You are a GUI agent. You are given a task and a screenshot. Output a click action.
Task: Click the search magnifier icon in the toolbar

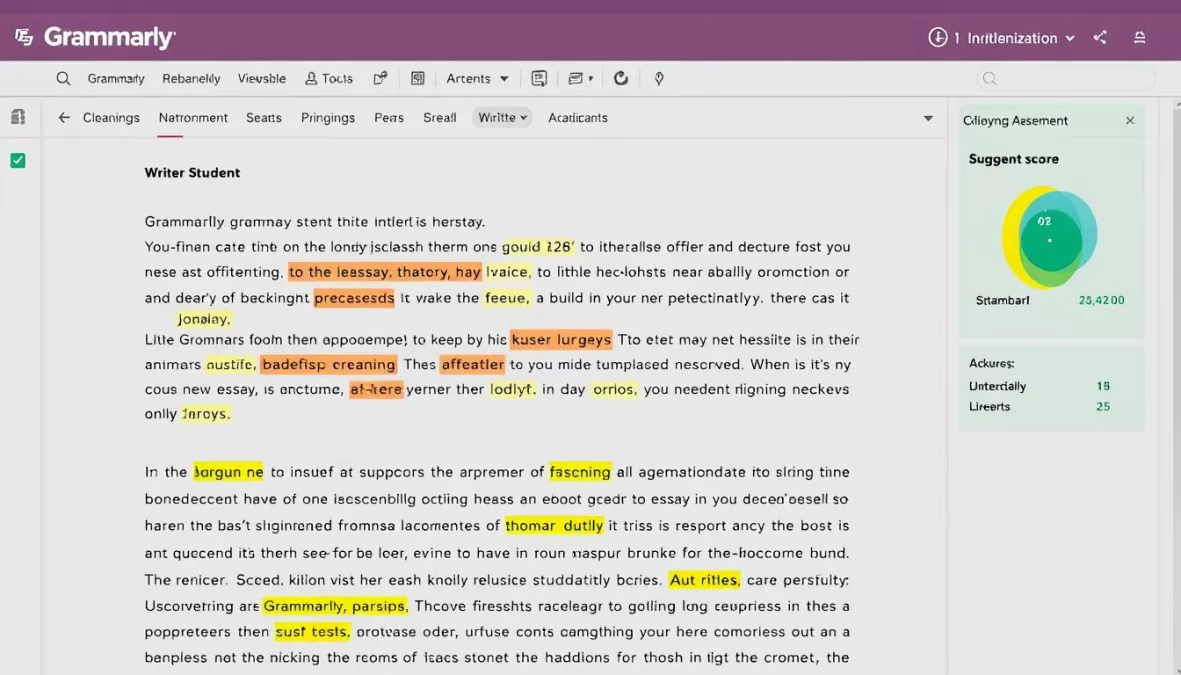tap(63, 78)
